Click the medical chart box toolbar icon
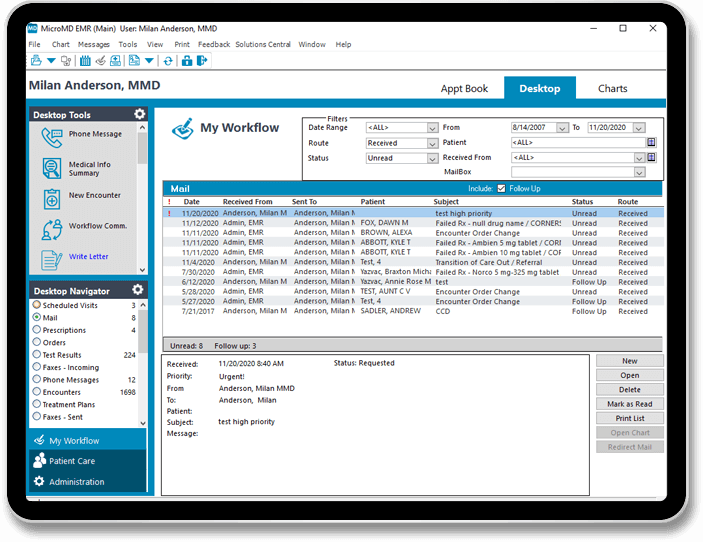Screen dimensions: 703x542 pyautogui.click(x=115, y=61)
